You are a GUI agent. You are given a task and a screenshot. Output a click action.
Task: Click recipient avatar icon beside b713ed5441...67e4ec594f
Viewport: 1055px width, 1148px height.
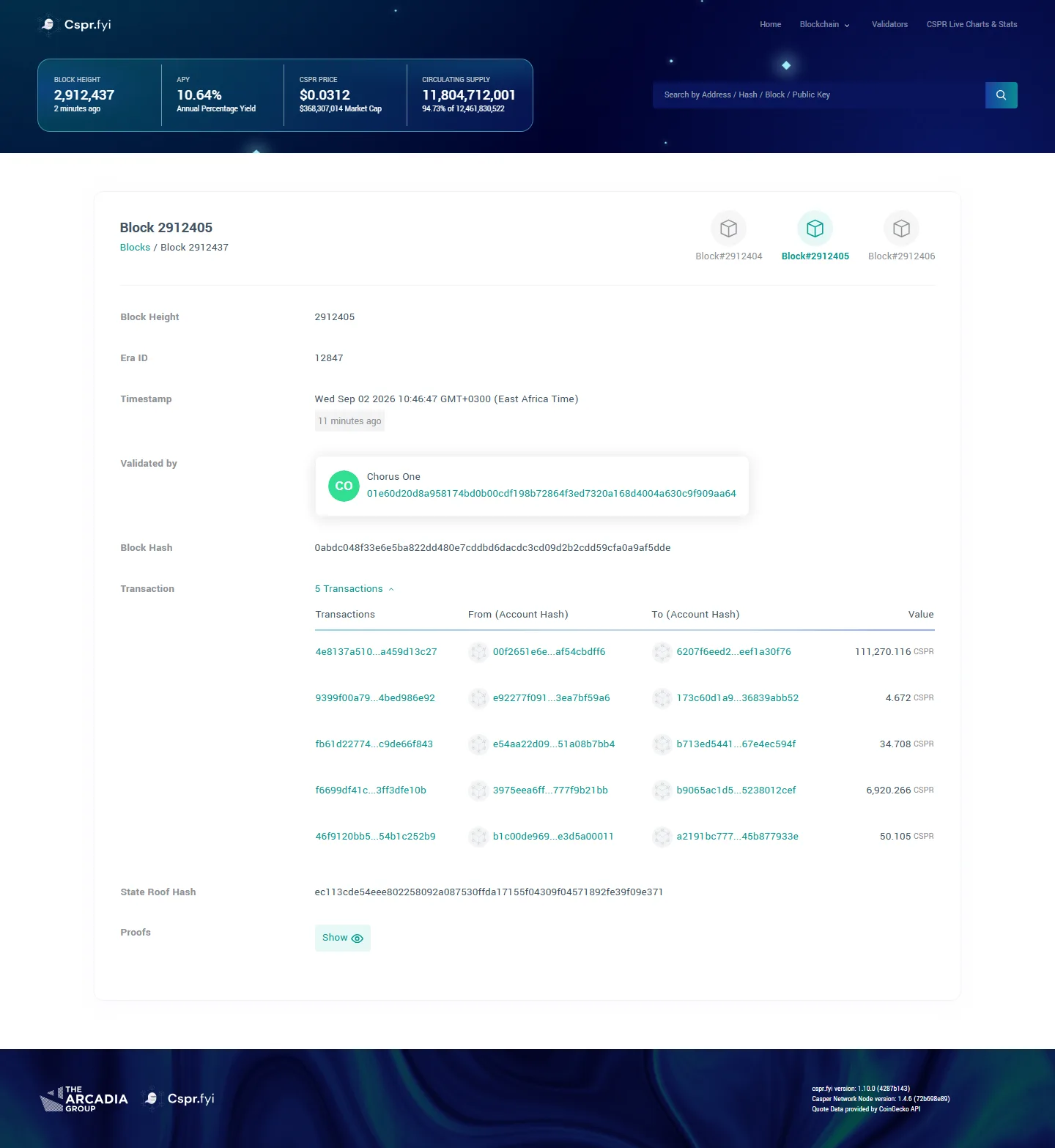click(662, 744)
